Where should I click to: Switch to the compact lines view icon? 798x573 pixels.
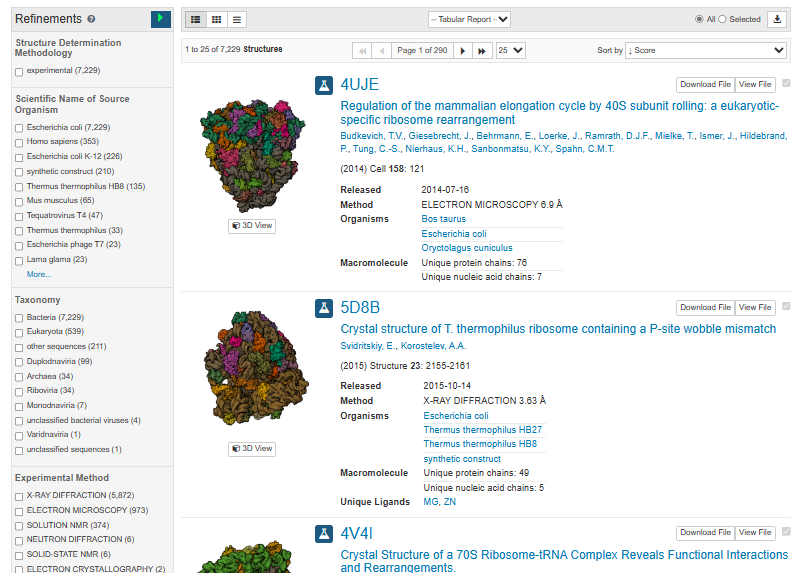pyautogui.click(x=237, y=19)
